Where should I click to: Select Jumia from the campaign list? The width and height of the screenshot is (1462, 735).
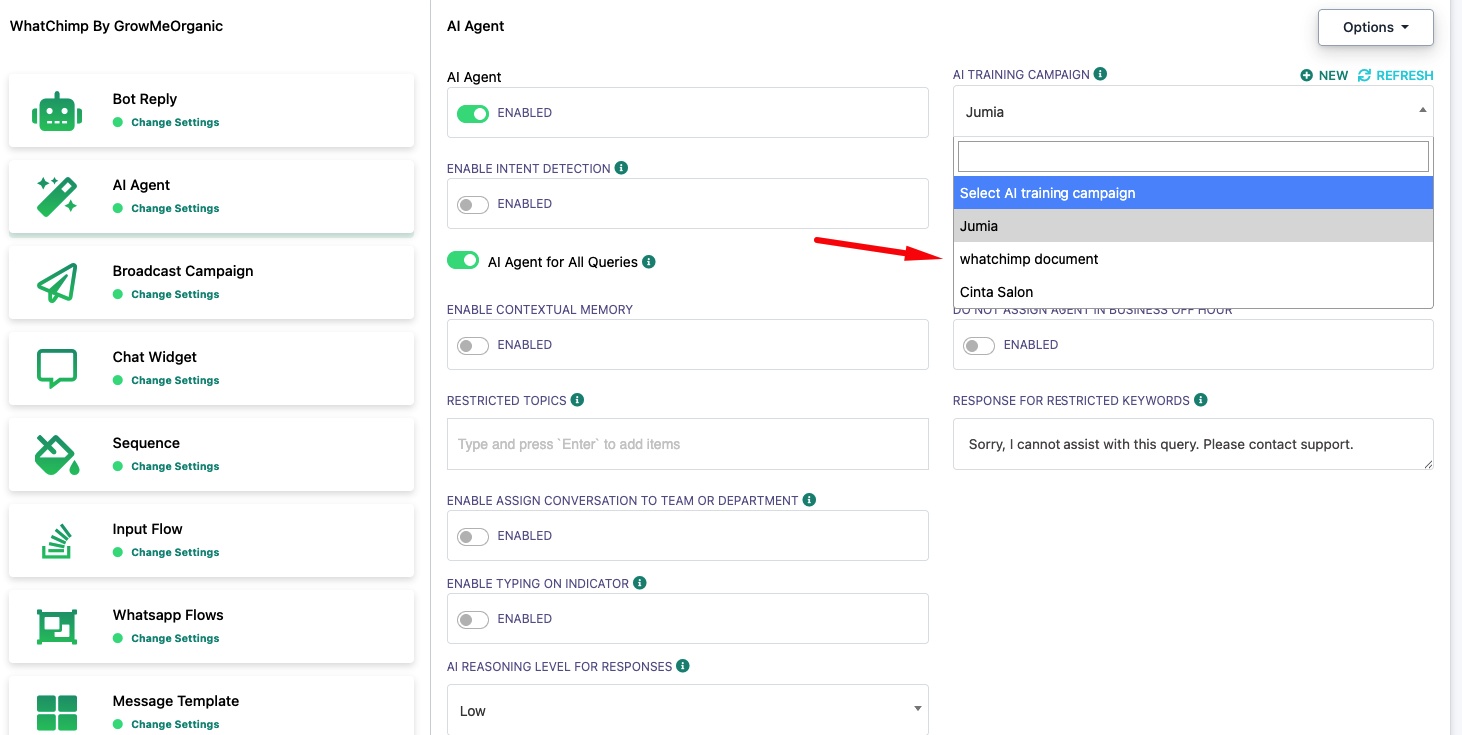[1193, 226]
